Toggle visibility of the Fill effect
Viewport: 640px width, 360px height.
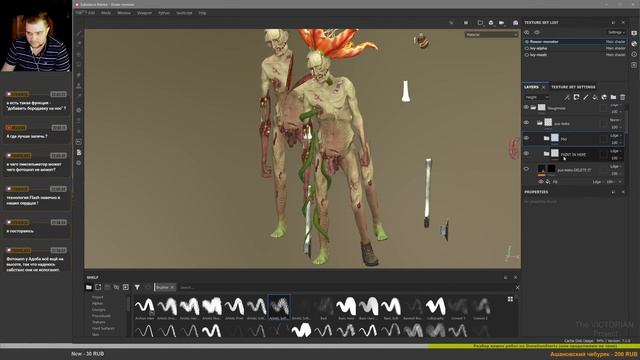point(540,182)
